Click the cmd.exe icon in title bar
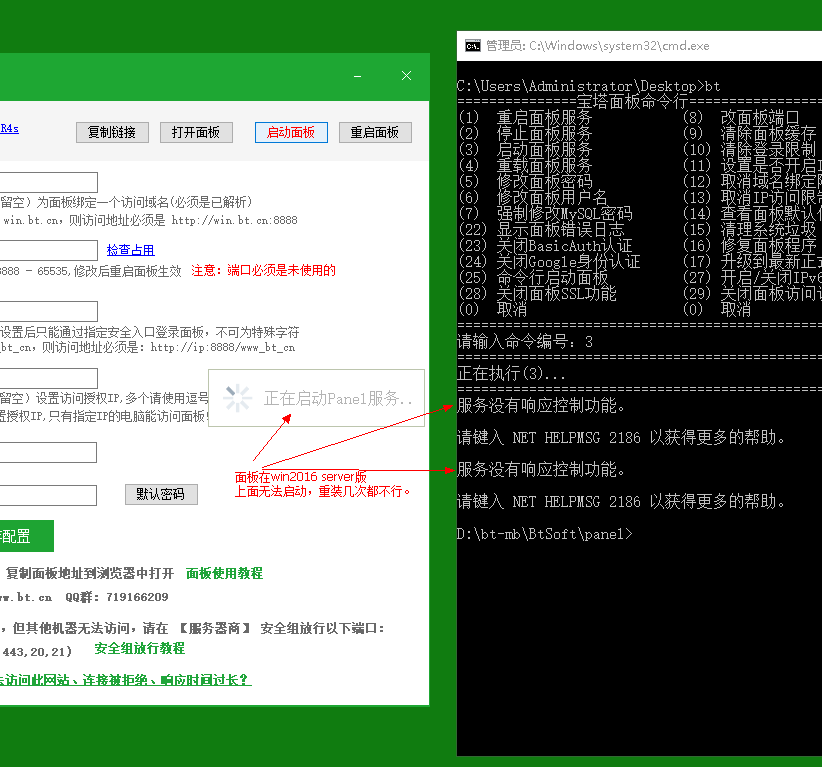 coord(472,46)
